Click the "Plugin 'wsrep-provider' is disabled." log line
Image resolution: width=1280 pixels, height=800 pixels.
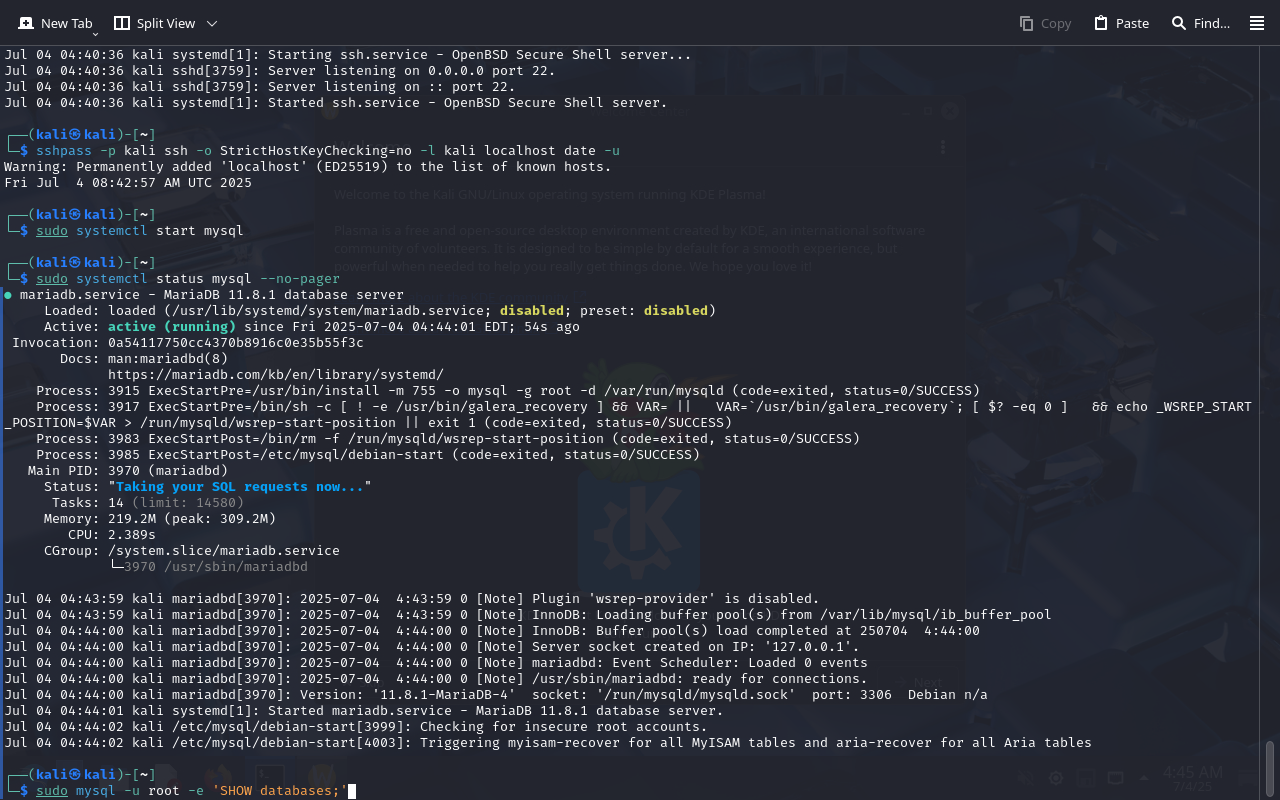[412, 599]
